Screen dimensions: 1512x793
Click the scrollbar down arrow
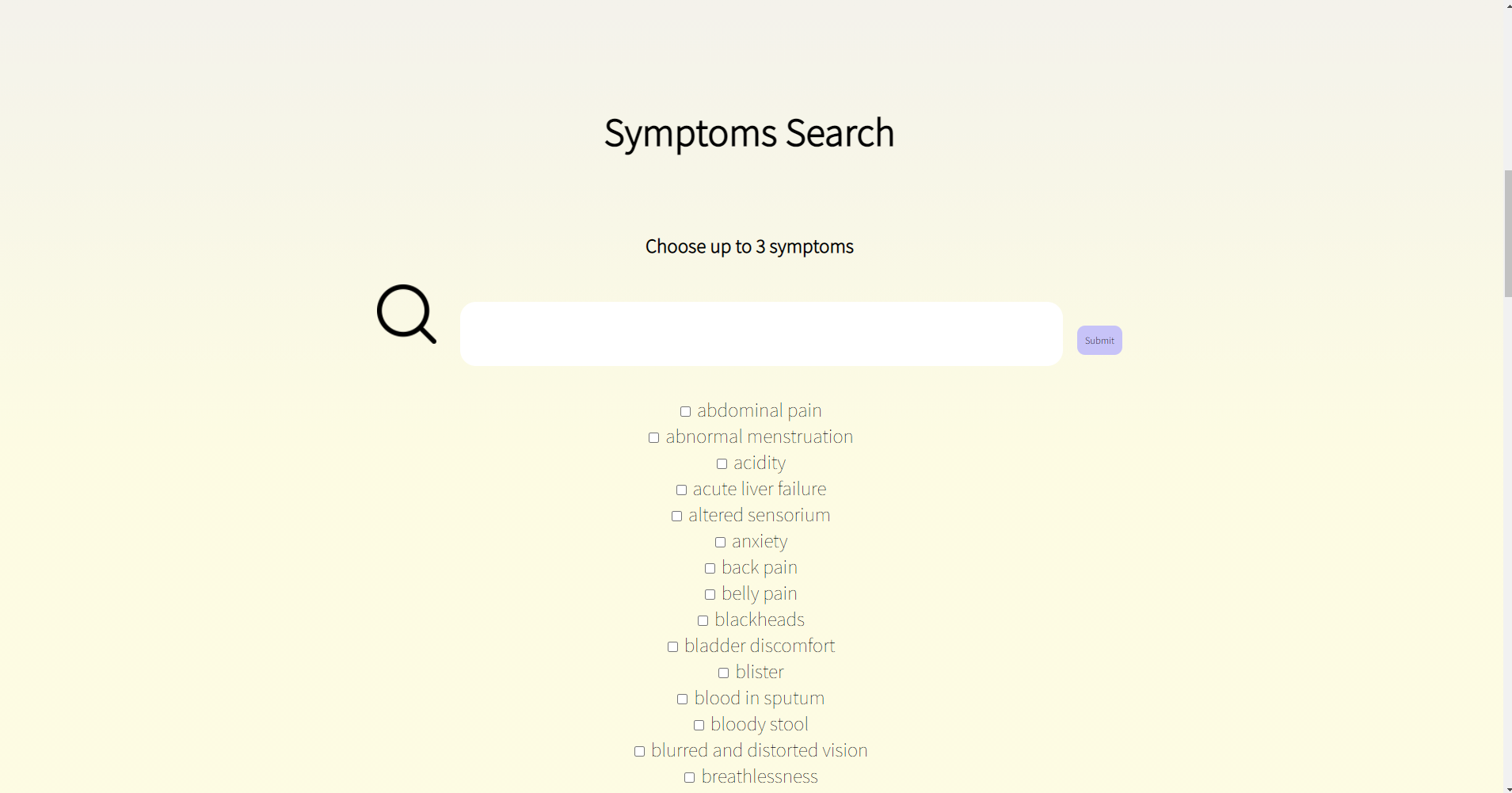(1507, 787)
